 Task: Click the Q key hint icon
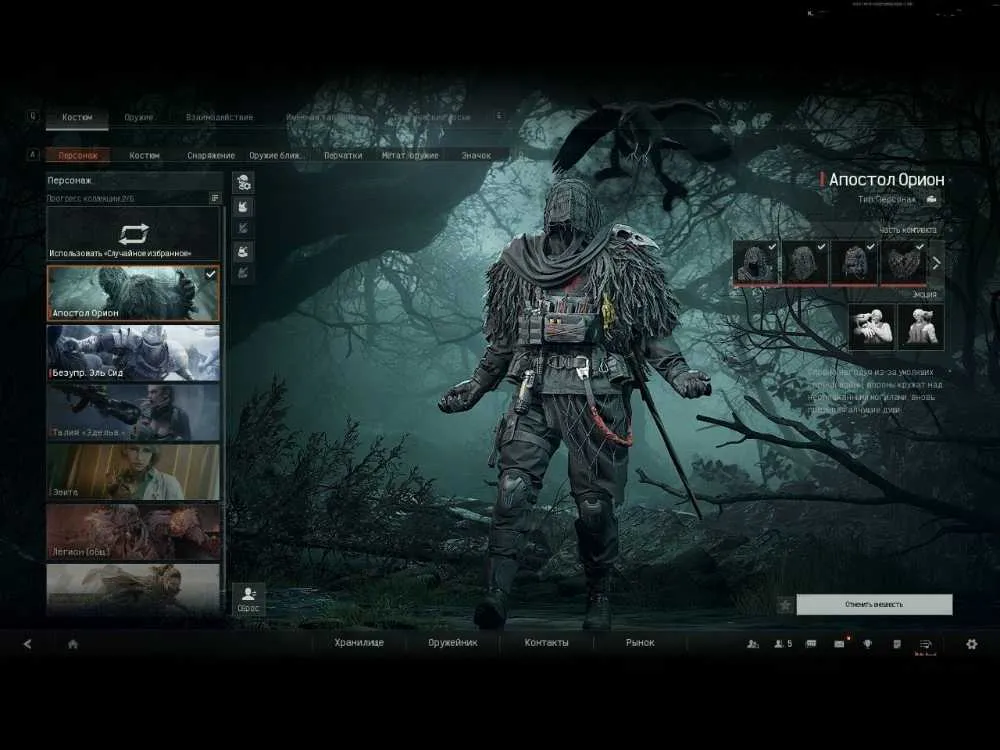33,116
